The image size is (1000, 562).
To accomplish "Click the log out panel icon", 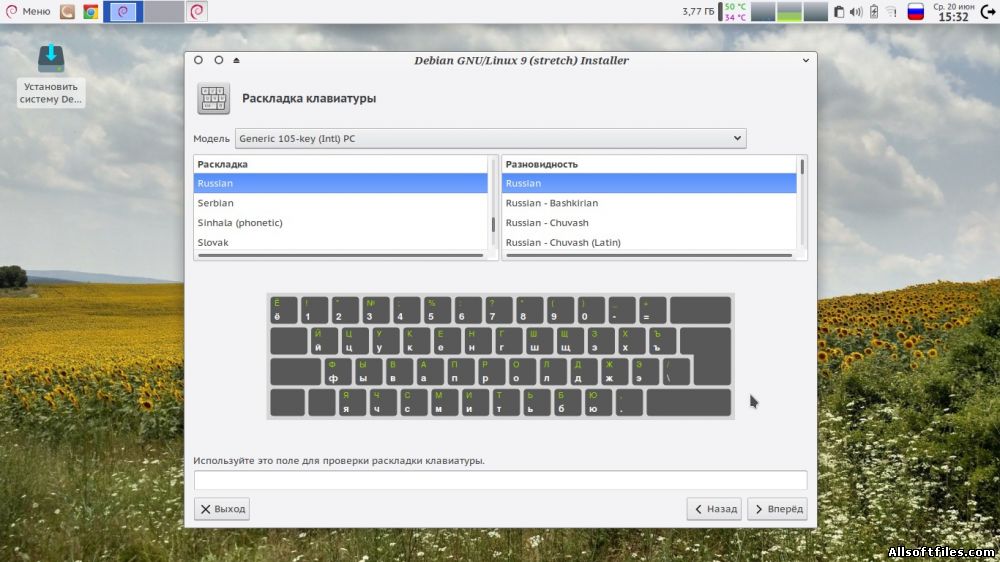I will pos(989,11).
